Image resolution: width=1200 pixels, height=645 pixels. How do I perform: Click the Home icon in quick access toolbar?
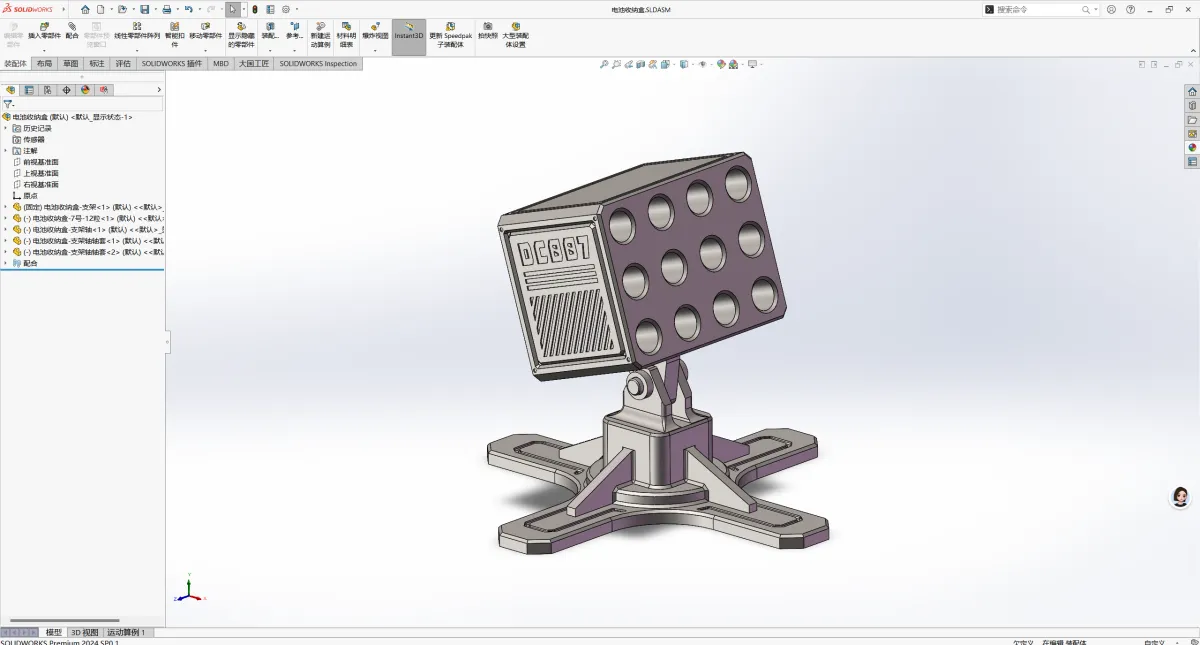(x=85, y=9)
